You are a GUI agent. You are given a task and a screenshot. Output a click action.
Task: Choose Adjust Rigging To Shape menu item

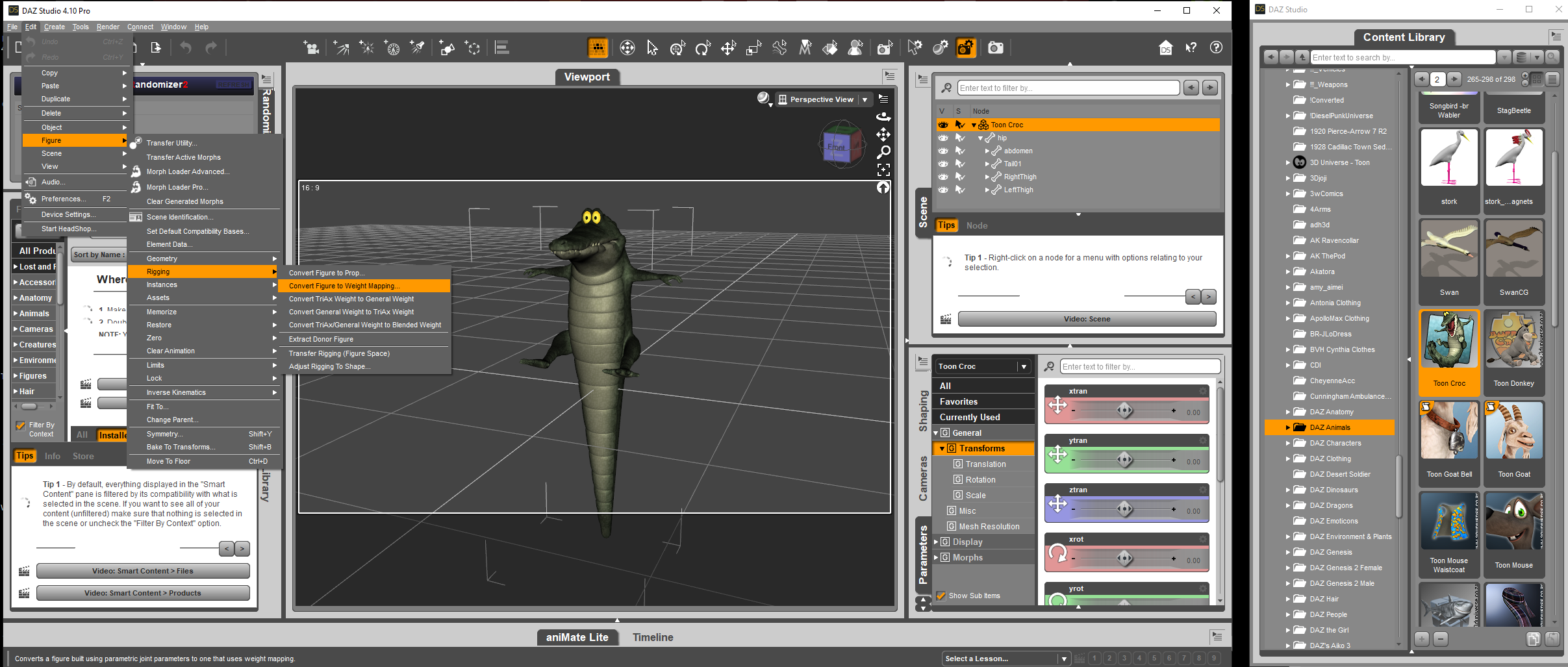coord(364,366)
